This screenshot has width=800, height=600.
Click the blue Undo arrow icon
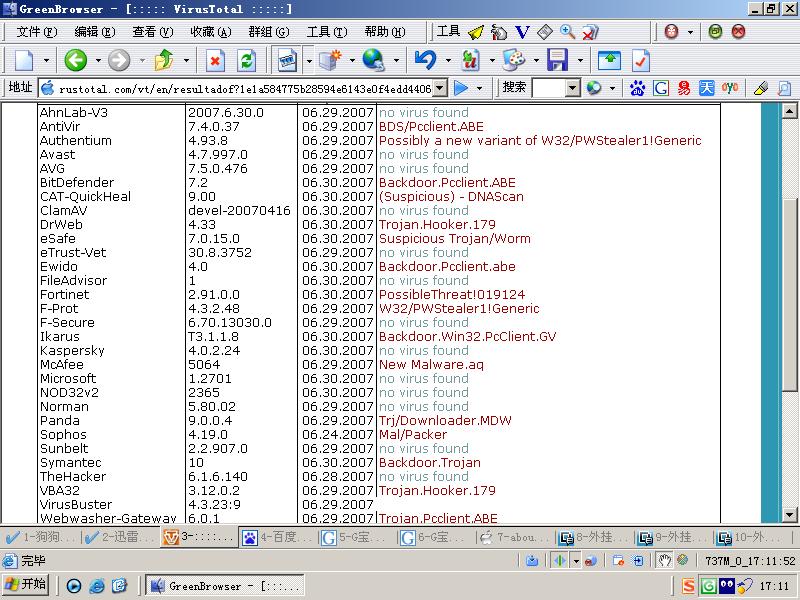click(x=425, y=60)
